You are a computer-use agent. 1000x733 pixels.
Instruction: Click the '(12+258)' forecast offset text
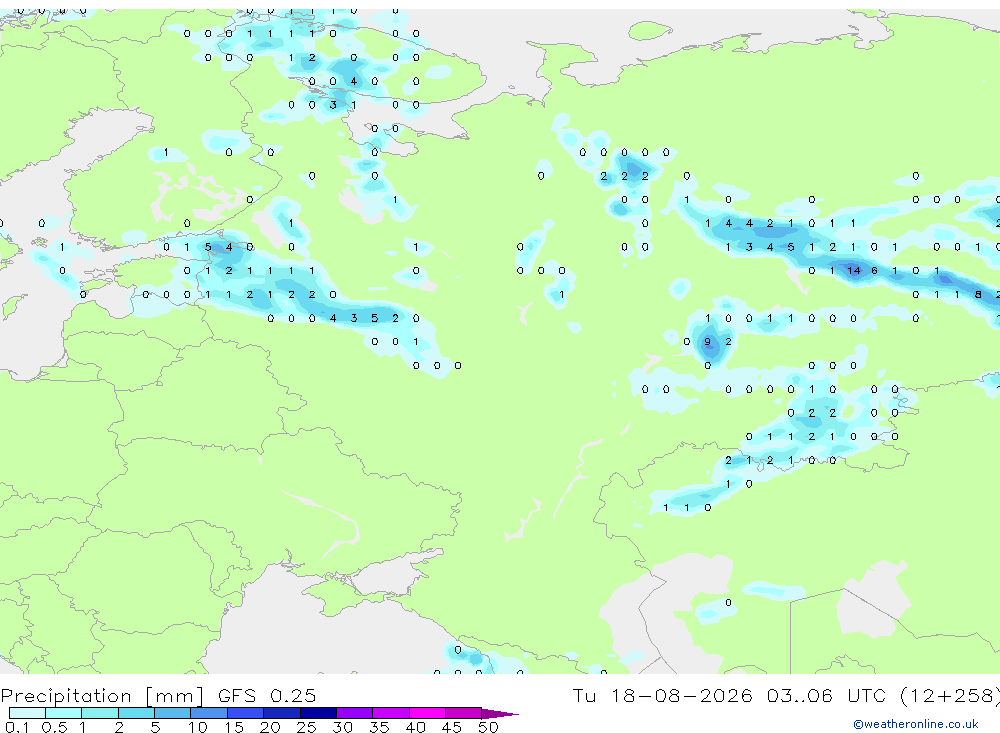pos(950,696)
